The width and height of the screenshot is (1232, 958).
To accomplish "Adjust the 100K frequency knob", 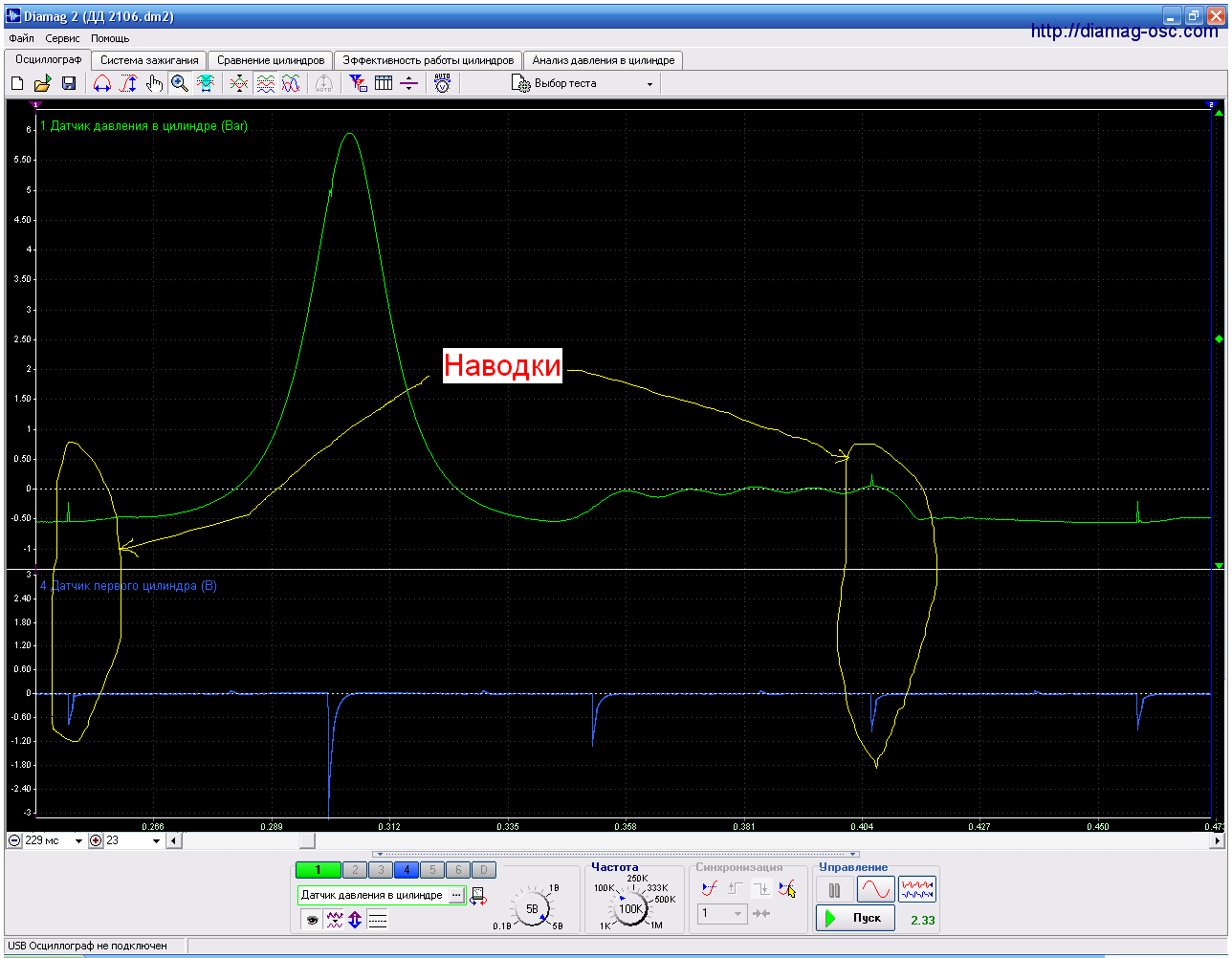I will [631, 908].
